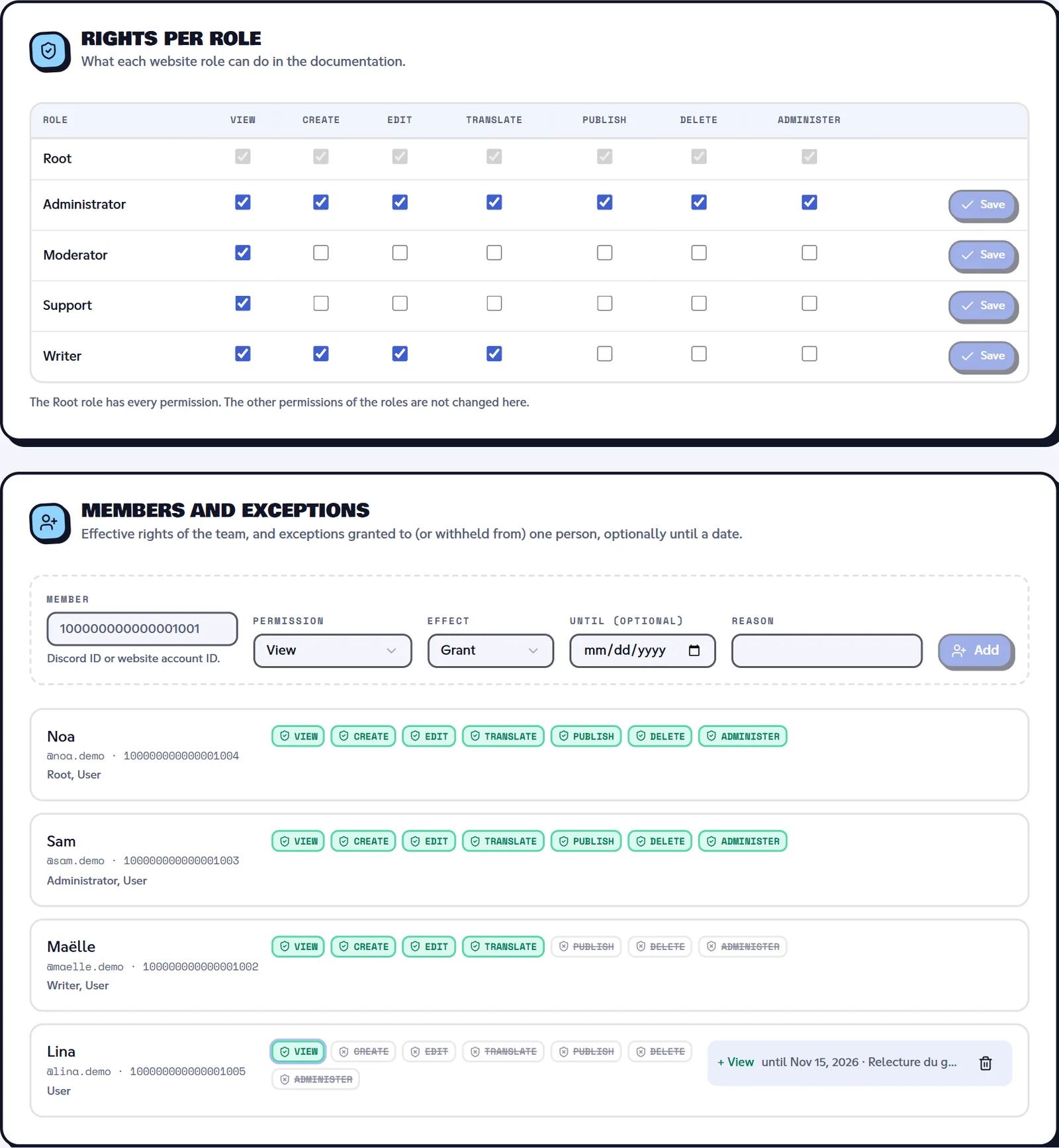Click the 'Root, User' roles text under Noa
This screenshot has width=1059, height=1148.
[x=73, y=775]
